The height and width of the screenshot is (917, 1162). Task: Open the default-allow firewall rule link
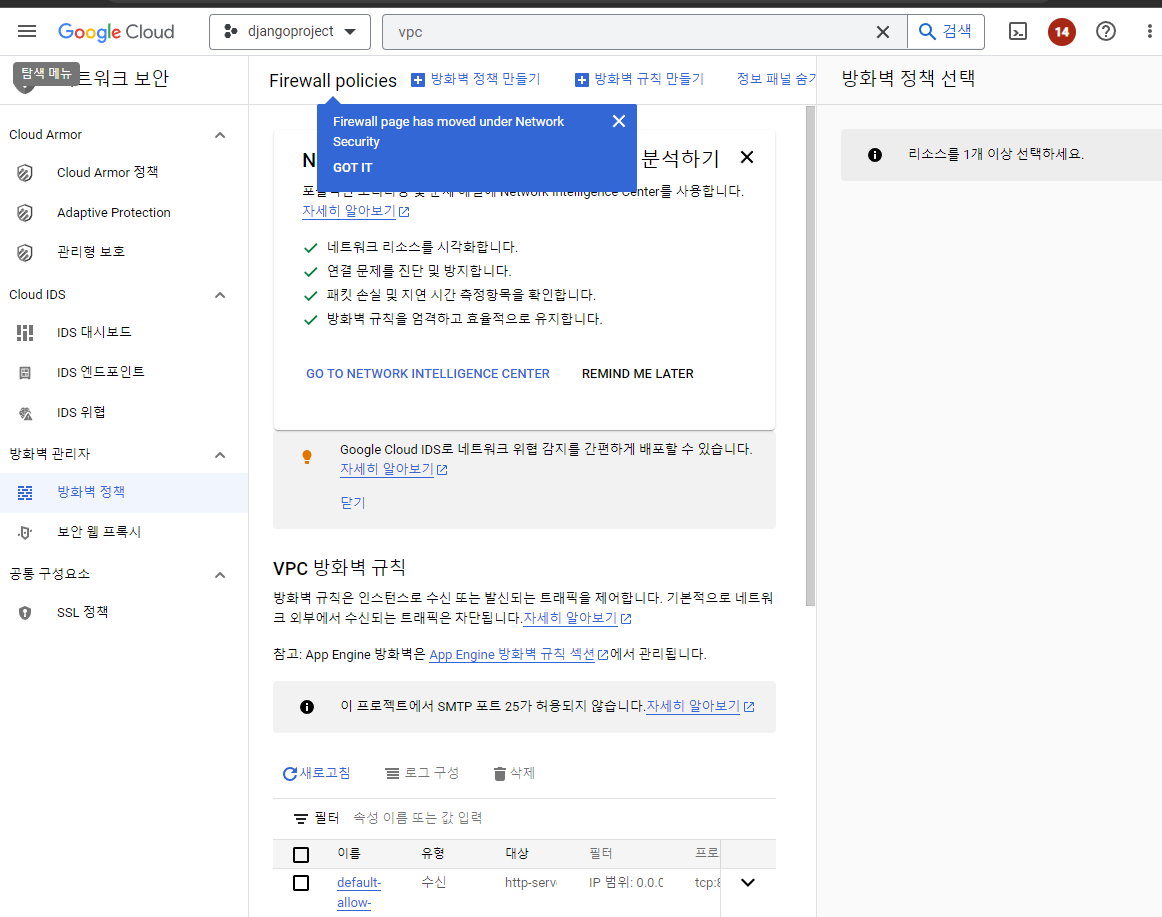click(x=359, y=893)
